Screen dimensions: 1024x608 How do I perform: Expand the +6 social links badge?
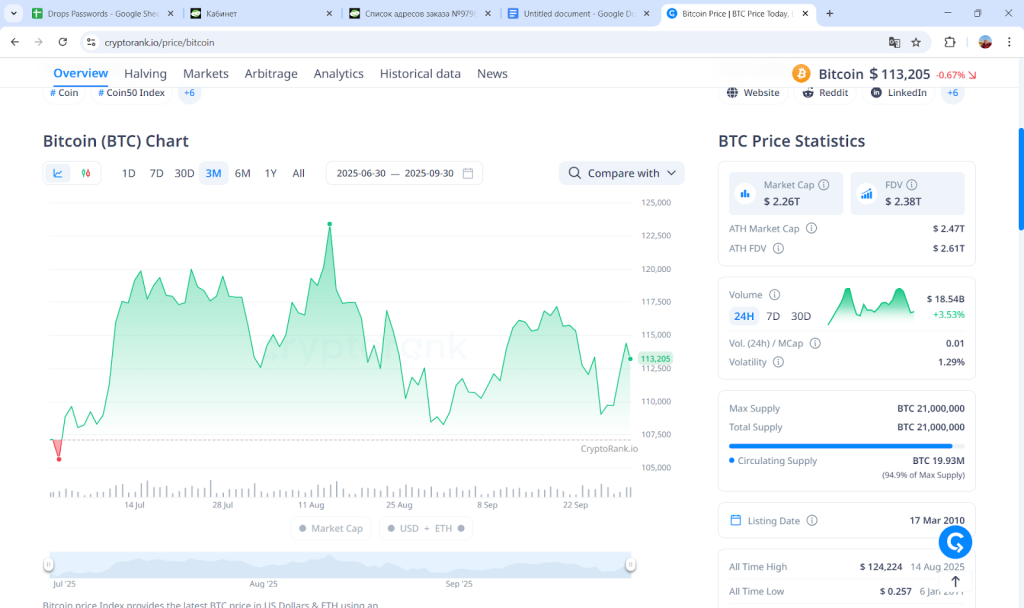click(951, 92)
